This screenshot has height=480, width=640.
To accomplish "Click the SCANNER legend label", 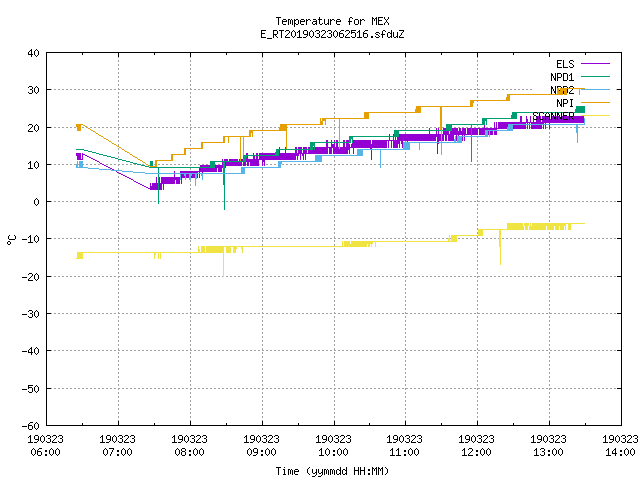I will [x=553, y=116].
